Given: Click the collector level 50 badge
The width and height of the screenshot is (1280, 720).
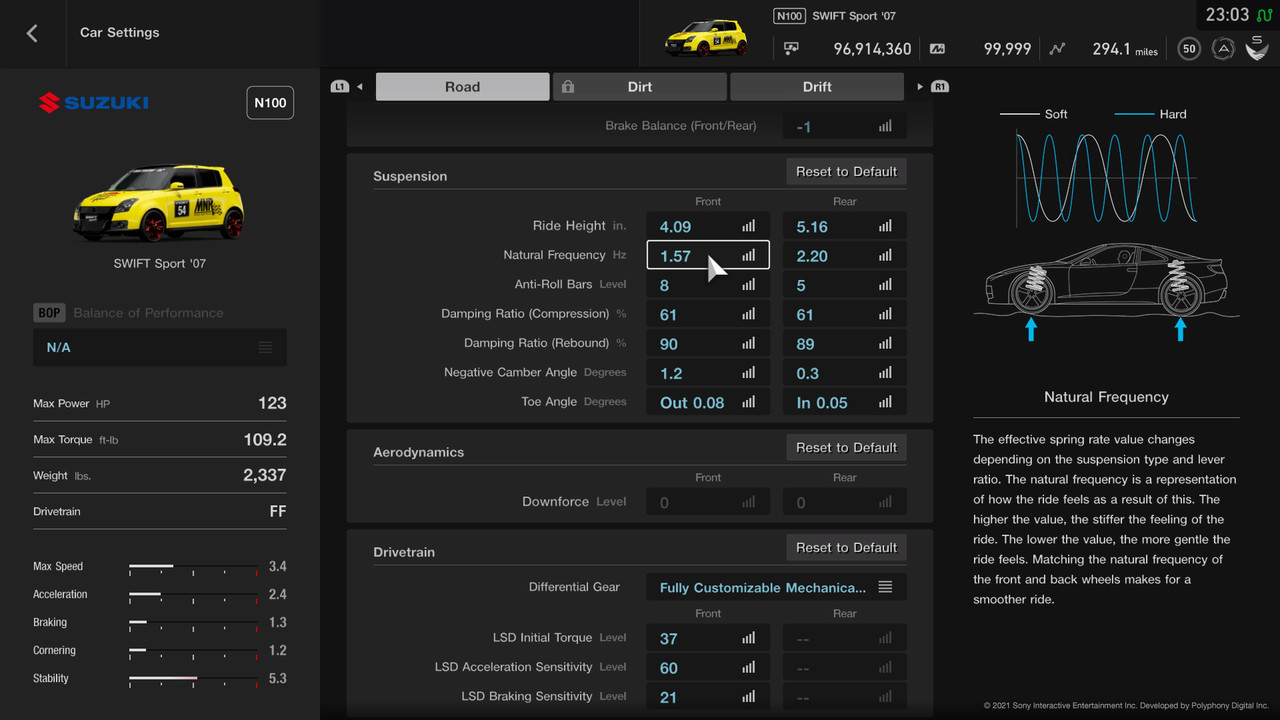Looking at the screenshot, I should pos(1189,48).
